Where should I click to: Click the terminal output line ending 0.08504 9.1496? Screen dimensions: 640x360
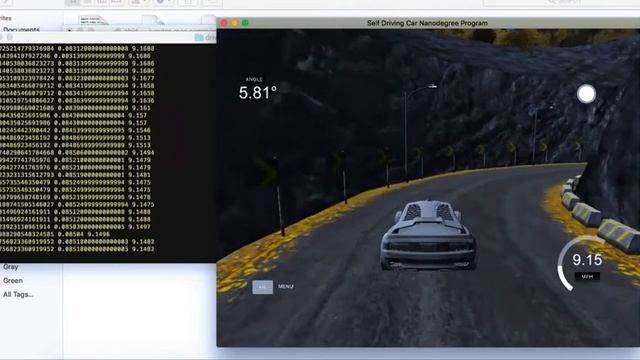tap(55, 234)
